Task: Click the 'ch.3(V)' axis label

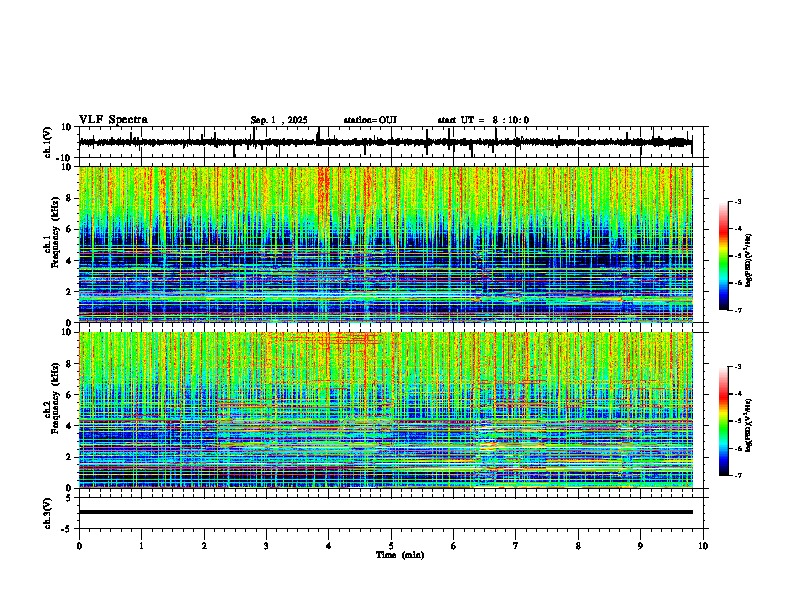Action: [48, 513]
